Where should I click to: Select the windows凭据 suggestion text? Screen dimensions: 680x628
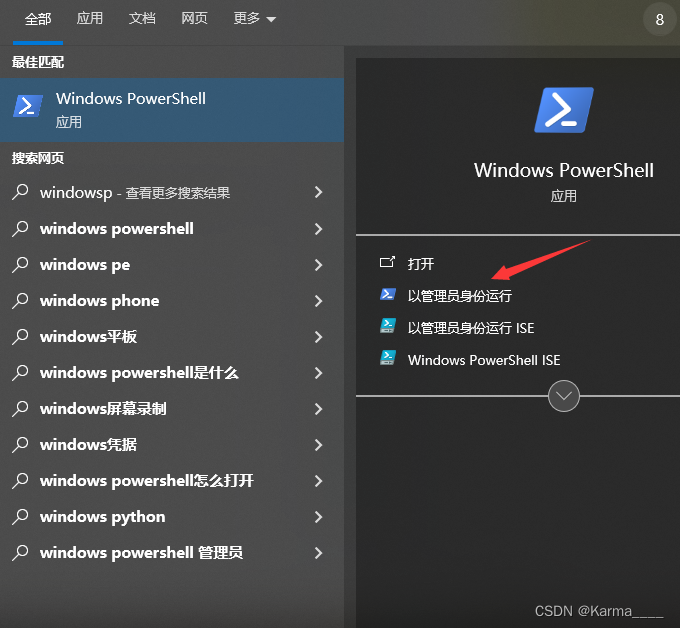[88, 445]
